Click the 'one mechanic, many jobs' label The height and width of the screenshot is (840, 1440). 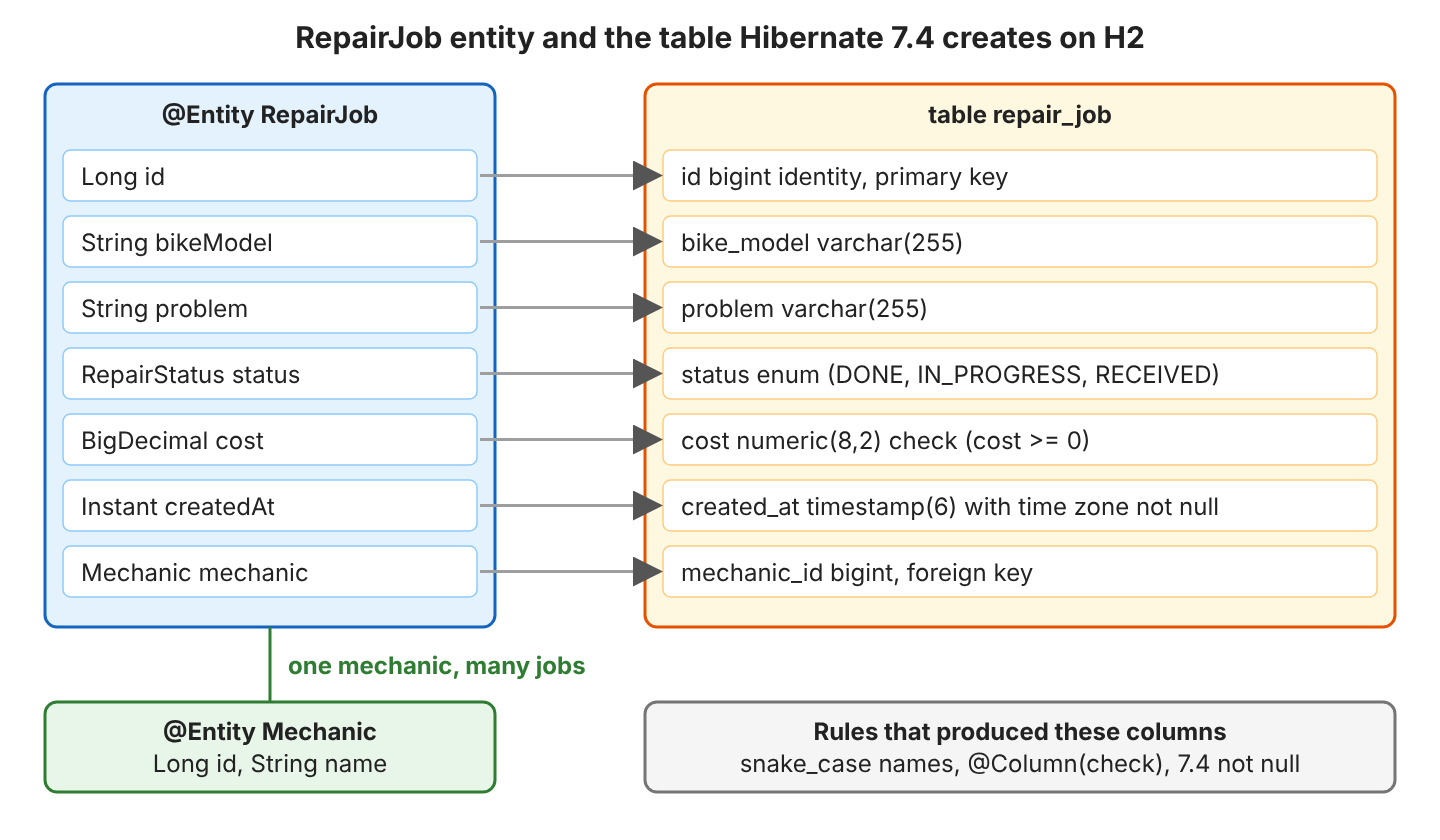(436, 666)
